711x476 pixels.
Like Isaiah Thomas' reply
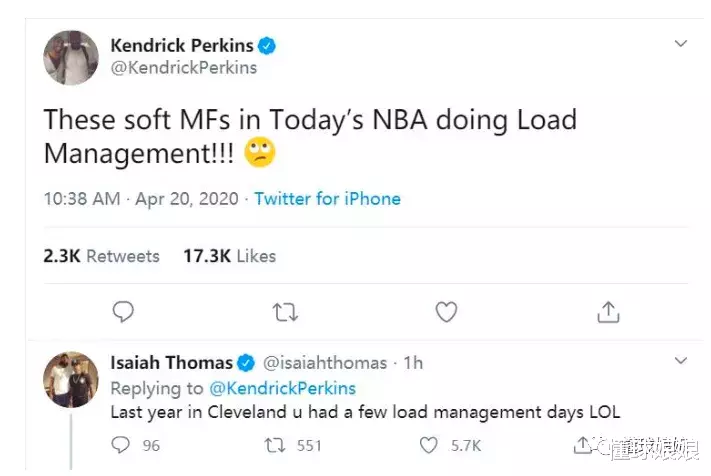[x=429, y=445]
